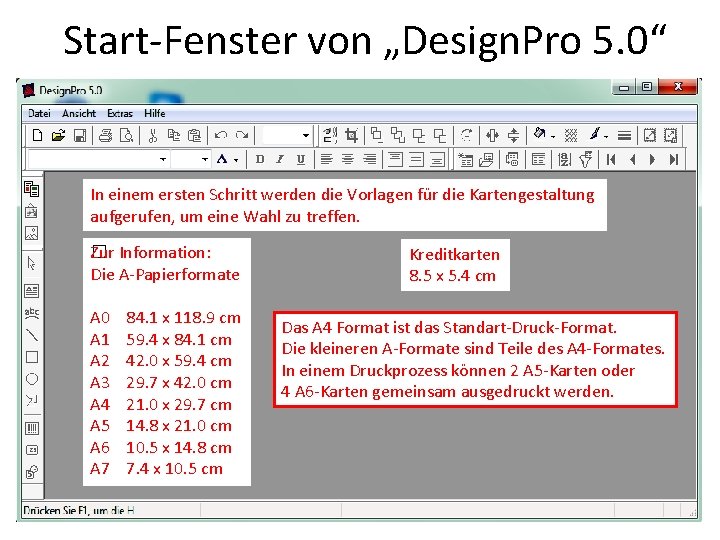Toggle italic formatting
The height and width of the screenshot is (540, 720).
click(280, 159)
